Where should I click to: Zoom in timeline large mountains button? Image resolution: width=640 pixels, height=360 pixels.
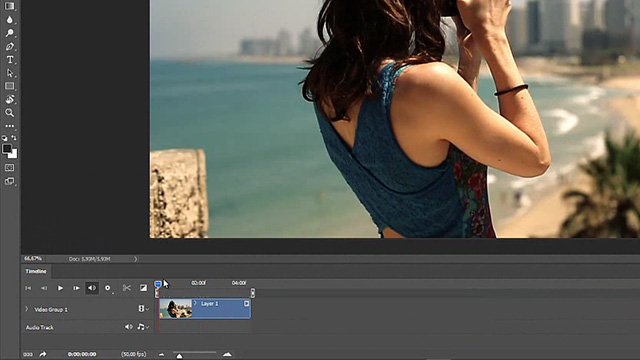[x=227, y=354]
